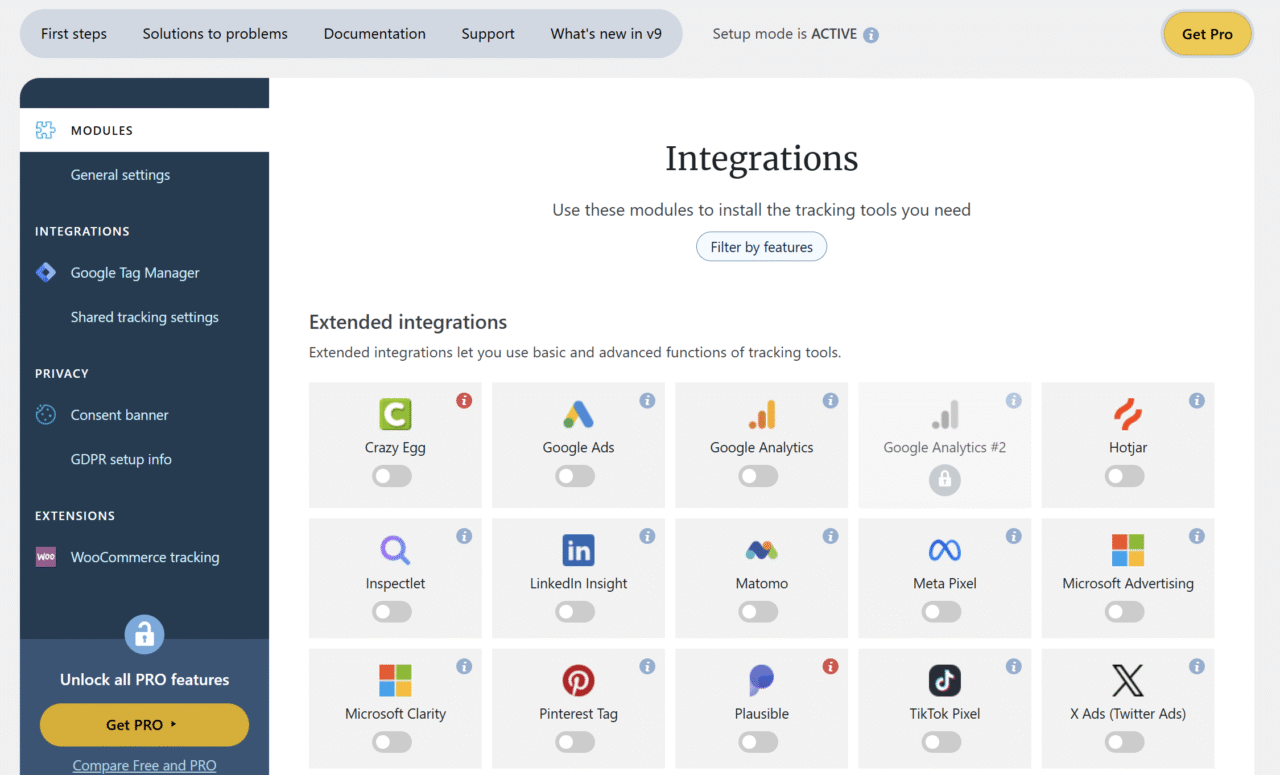1280x775 pixels.
Task: Open the Support tab
Action: (488, 34)
